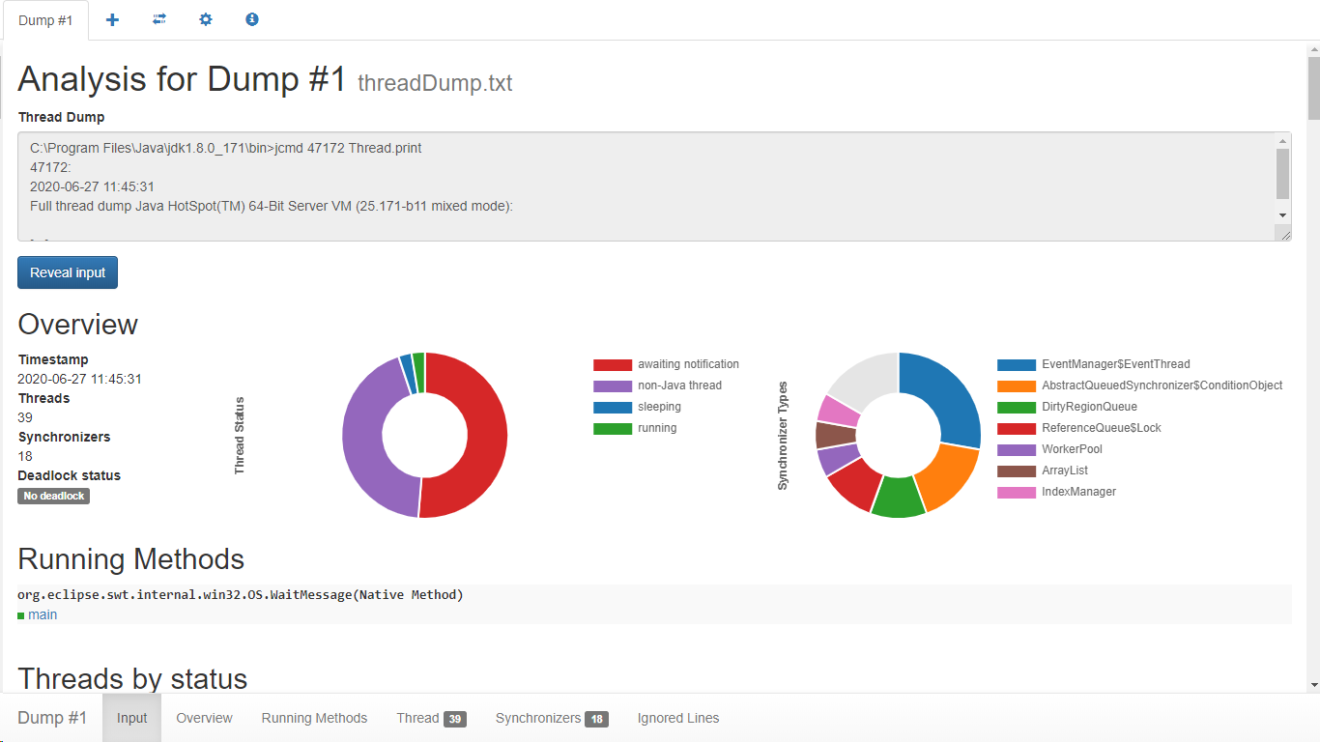Toggle IndexManager legend swatch

[x=1016, y=492]
